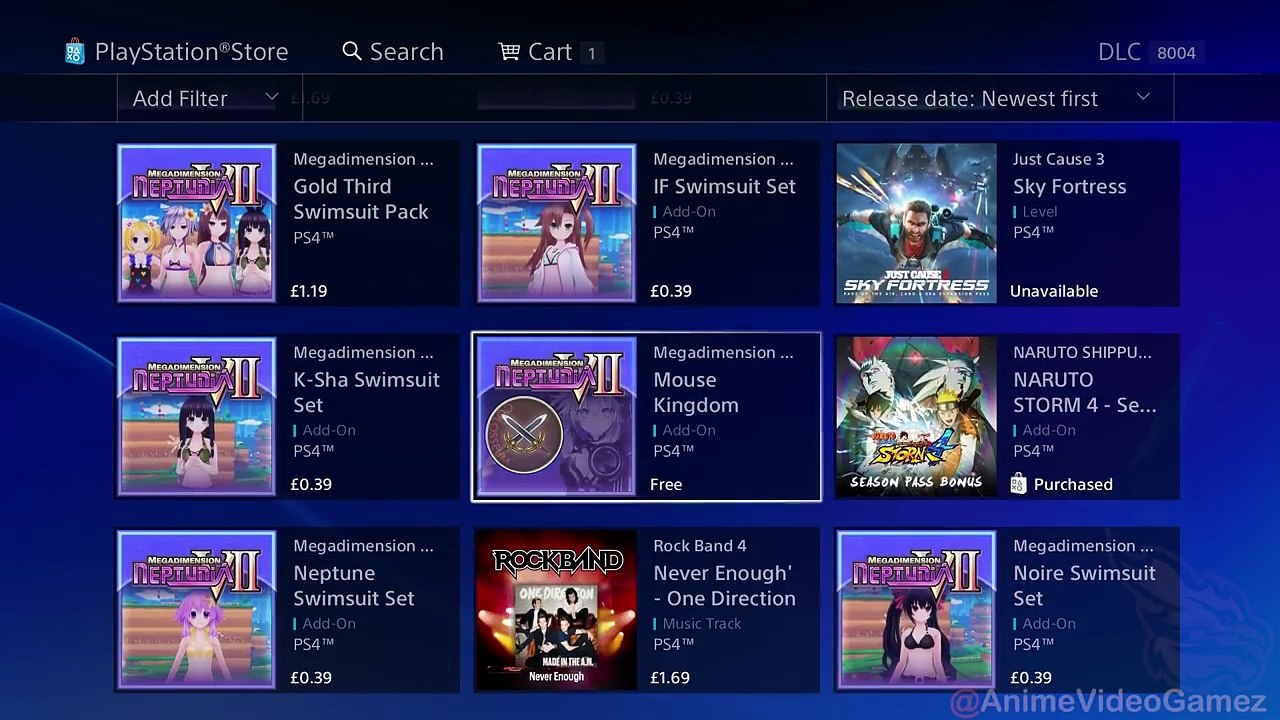Click the cart item count badge
This screenshot has width=1280, height=720.
tap(591, 53)
